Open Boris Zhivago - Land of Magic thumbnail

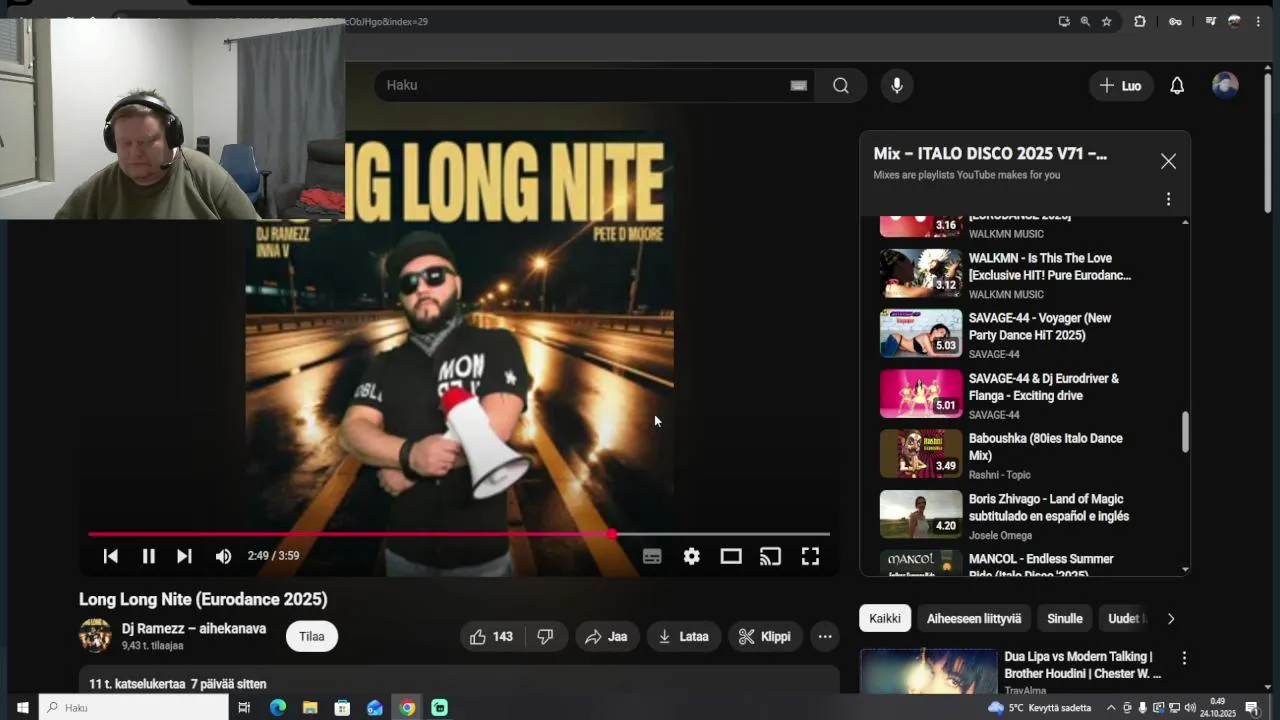[921, 514]
